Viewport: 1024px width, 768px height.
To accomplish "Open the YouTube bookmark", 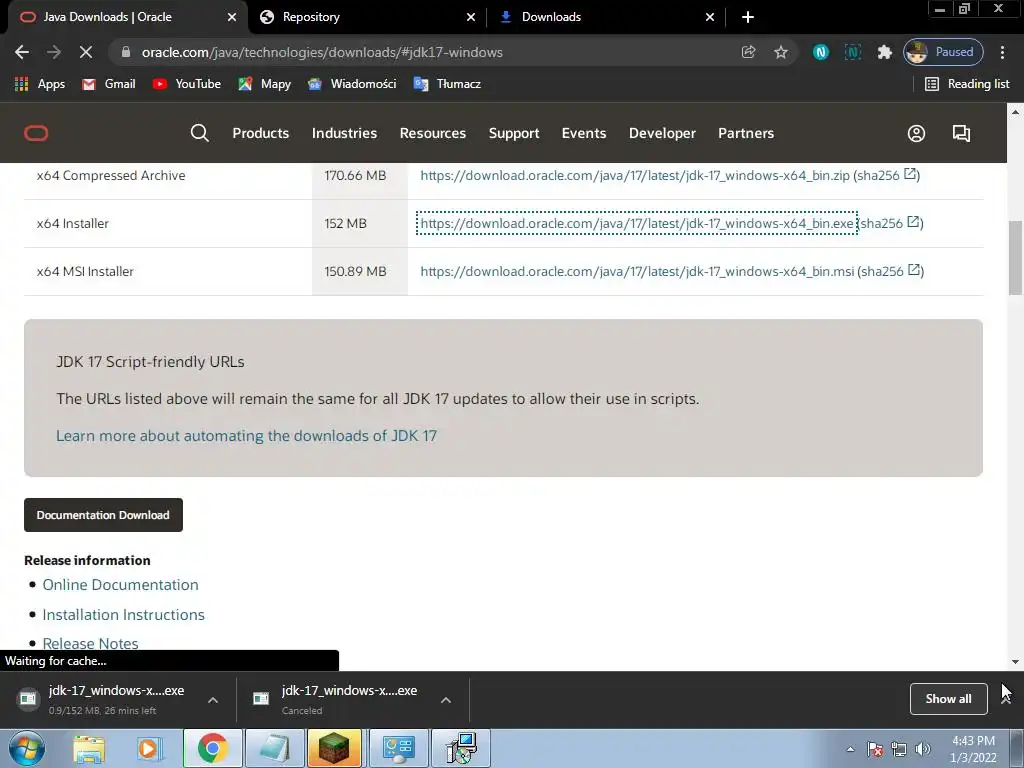I will [x=187, y=84].
